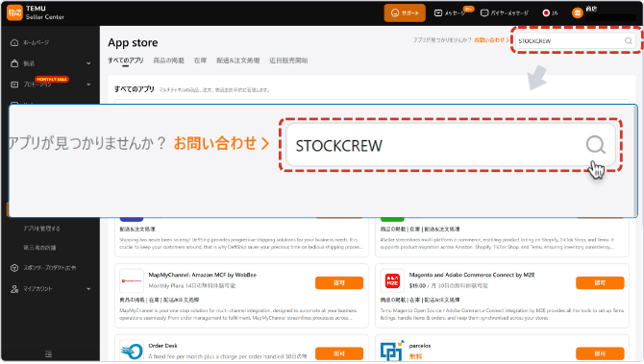Click the TEMU Seller Center logo
The image size is (644, 364).
coord(36,13)
